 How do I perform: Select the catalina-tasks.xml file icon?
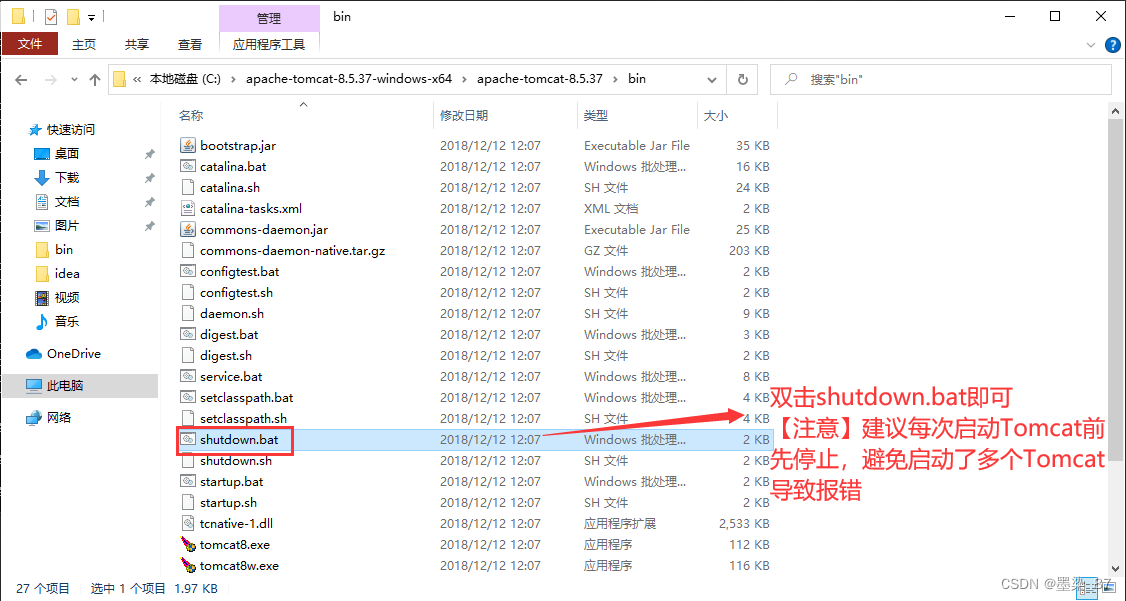click(x=187, y=208)
